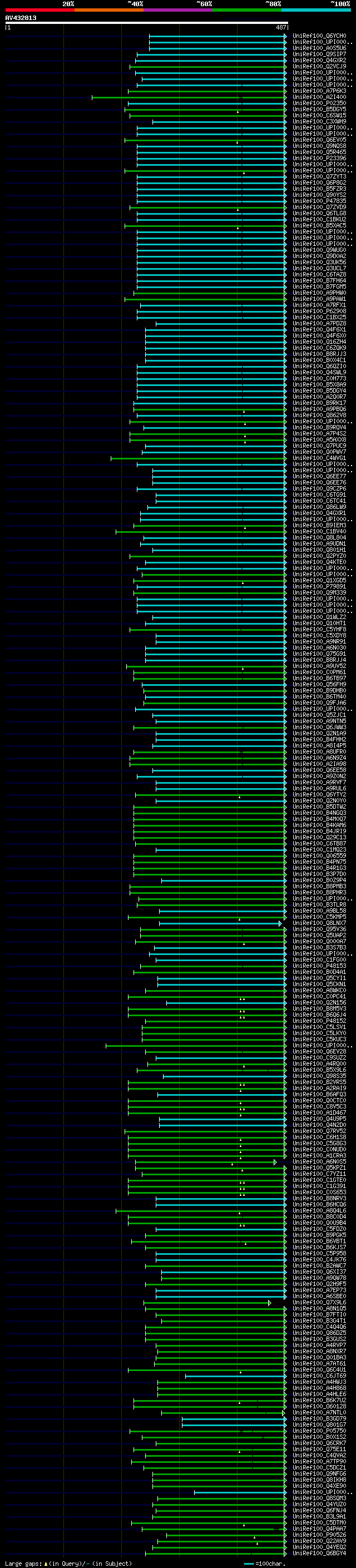This screenshot has height=1568, width=356.
Task: Select the UniRef100_Q6YTY2 label
Action: point(319,794)
